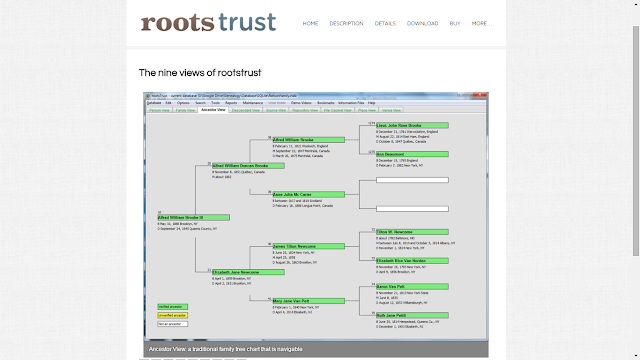Viewport: 640px width, 360px height.
Task: Go to the DESCRIPTION page
Action: click(x=346, y=24)
